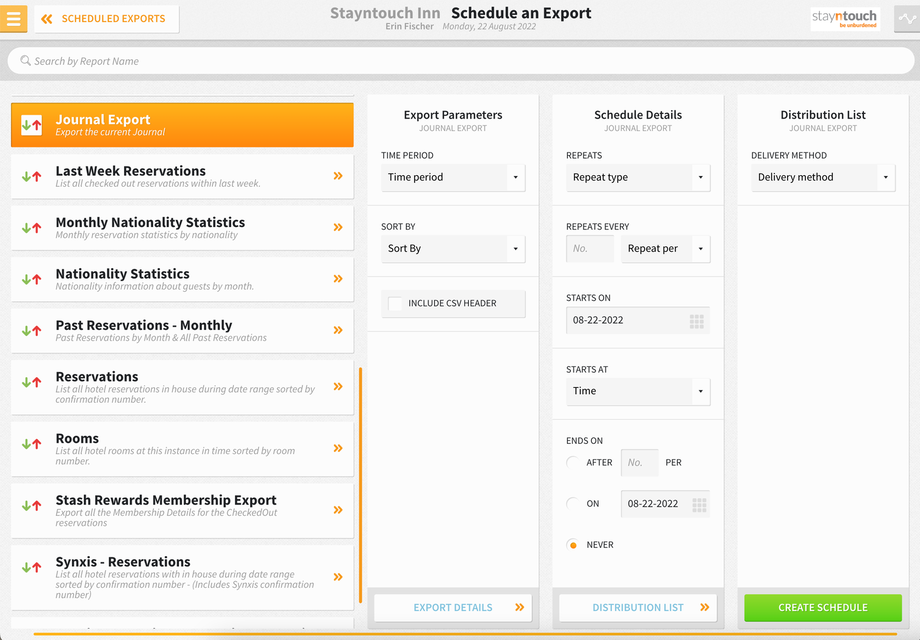
Task: Click the orange report list scrollbar
Action: pos(360,485)
